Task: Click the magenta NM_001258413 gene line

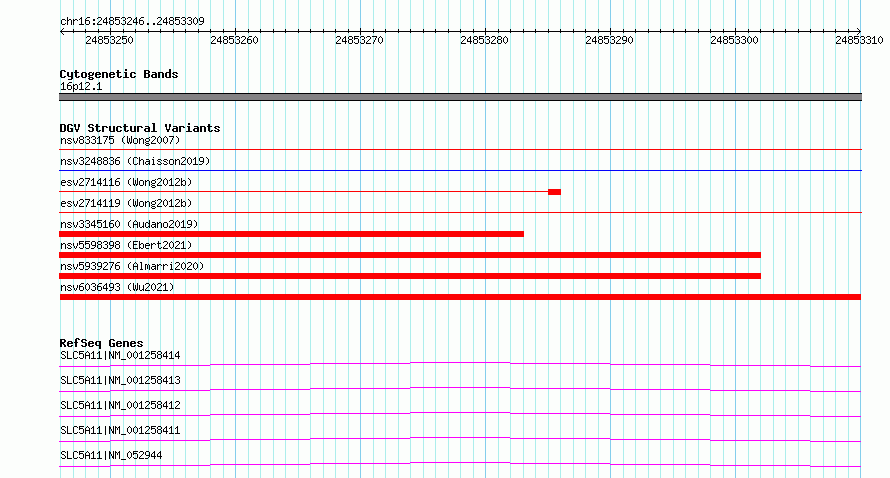Action: click(460, 388)
